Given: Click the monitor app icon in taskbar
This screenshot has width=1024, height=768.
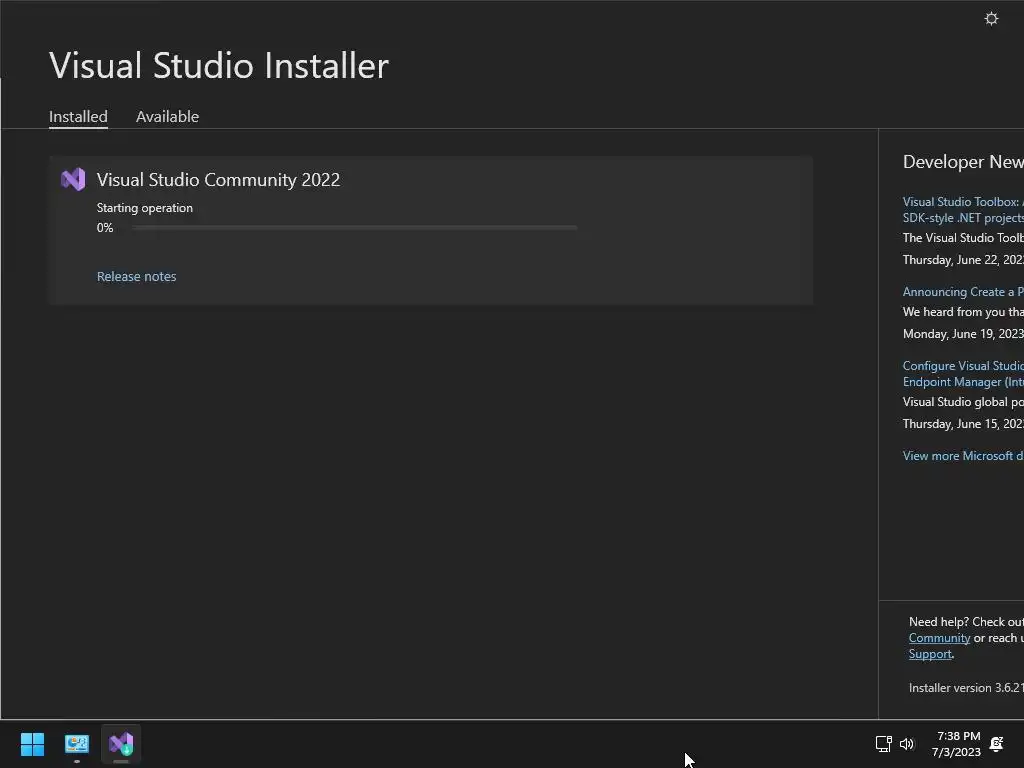Looking at the screenshot, I should pyautogui.click(x=77, y=744).
